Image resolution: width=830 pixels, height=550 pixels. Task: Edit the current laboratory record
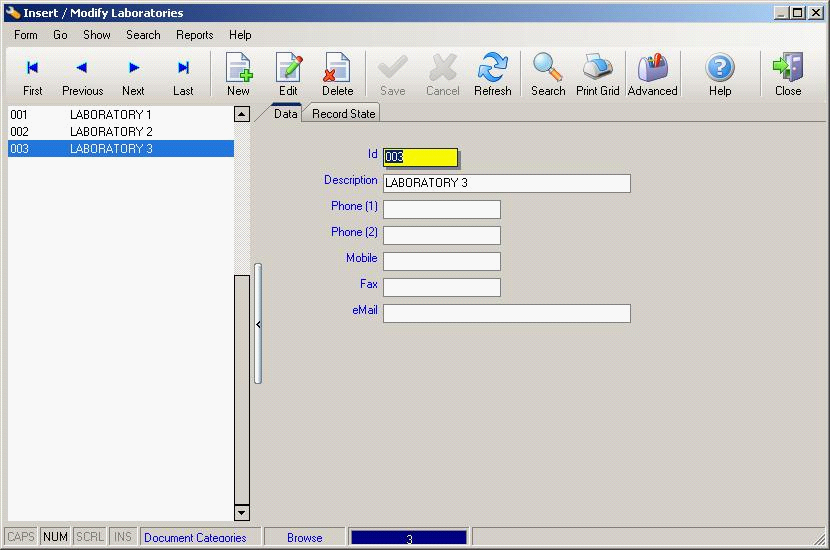(x=288, y=75)
